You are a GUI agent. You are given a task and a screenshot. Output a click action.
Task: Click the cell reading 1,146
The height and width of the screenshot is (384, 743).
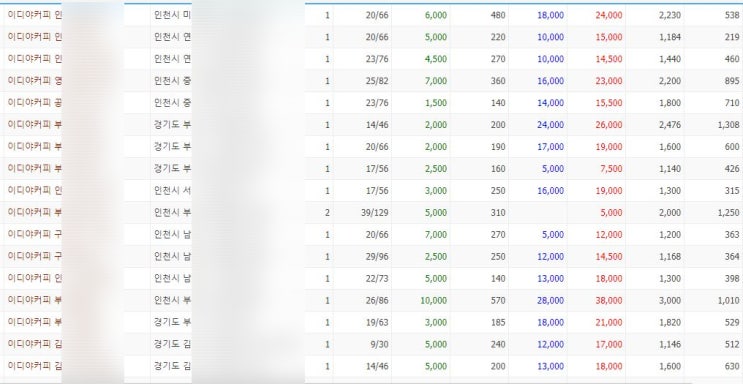(670, 345)
